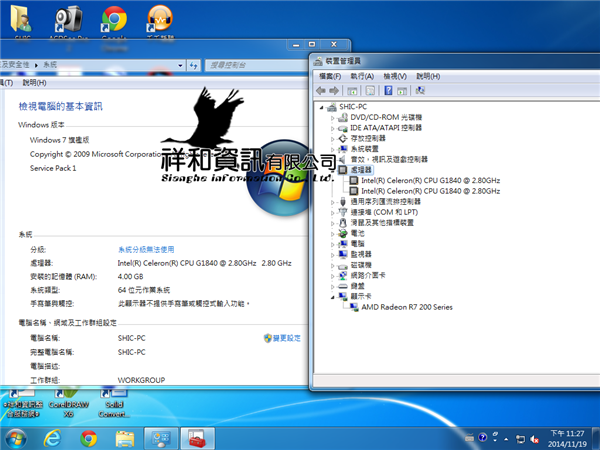Select the sound, video and game controller icon

[343, 160]
